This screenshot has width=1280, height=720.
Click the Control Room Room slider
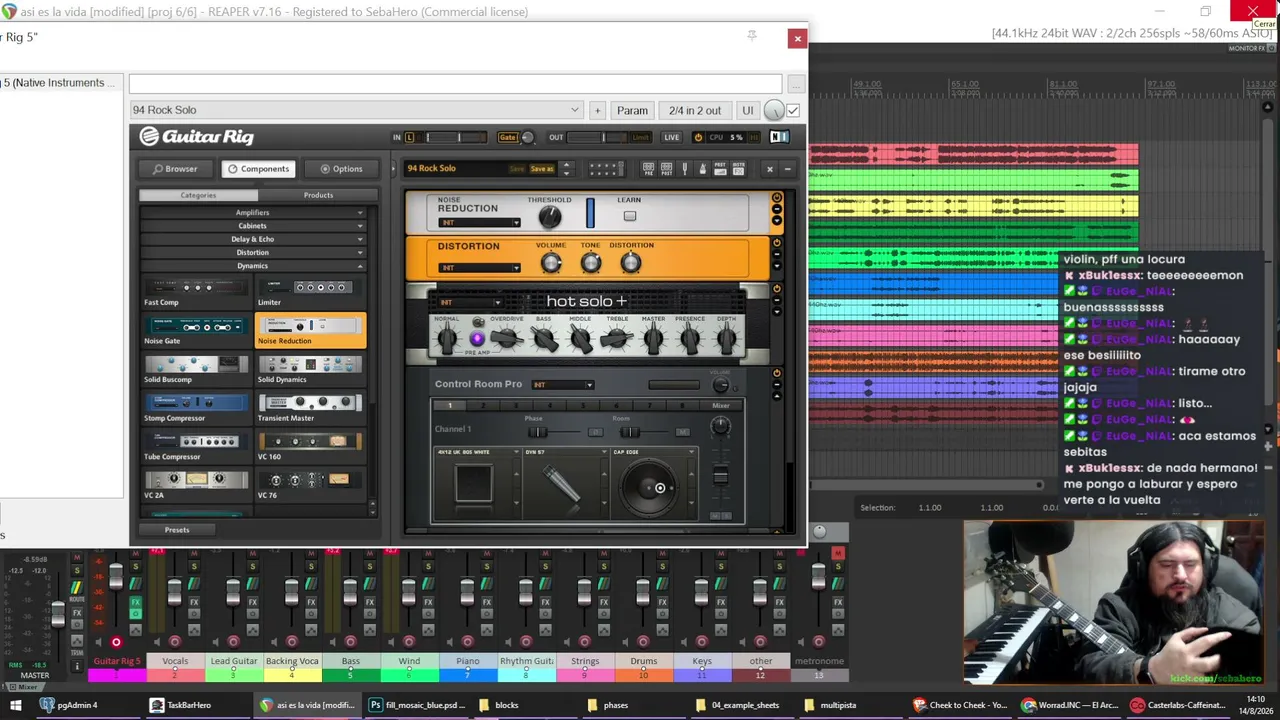(x=630, y=432)
